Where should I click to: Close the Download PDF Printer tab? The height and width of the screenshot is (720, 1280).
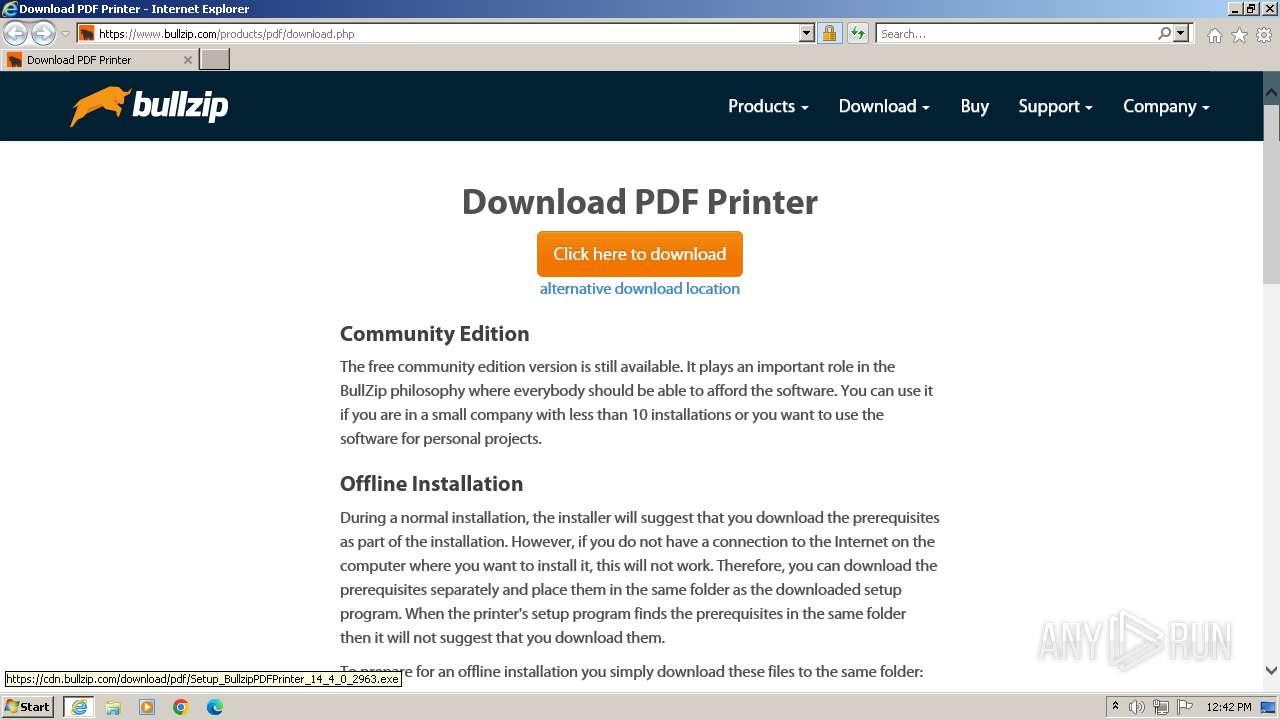tap(187, 60)
